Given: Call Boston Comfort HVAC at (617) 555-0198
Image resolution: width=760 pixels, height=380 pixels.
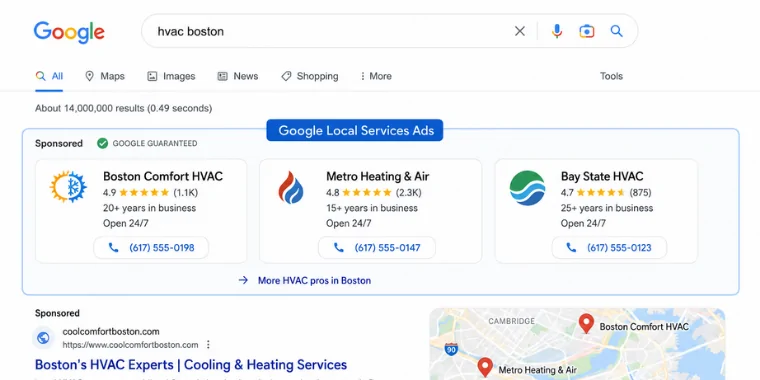Looking at the screenshot, I should (x=151, y=248).
